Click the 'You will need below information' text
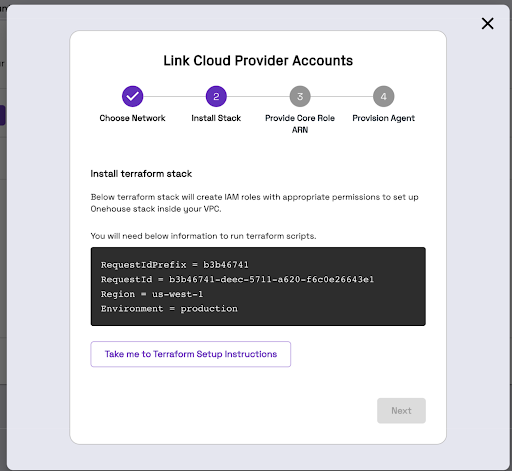The height and width of the screenshot is (471, 512). [203, 236]
